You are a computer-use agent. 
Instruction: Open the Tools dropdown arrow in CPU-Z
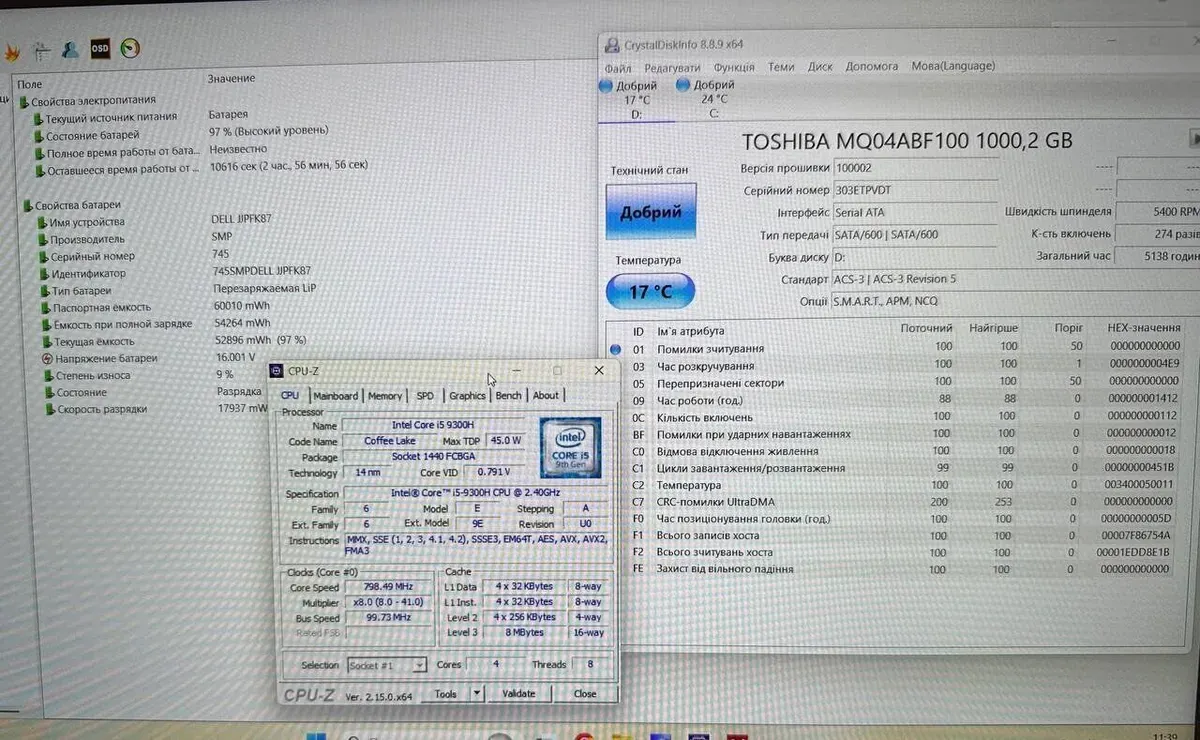pyautogui.click(x=477, y=693)
